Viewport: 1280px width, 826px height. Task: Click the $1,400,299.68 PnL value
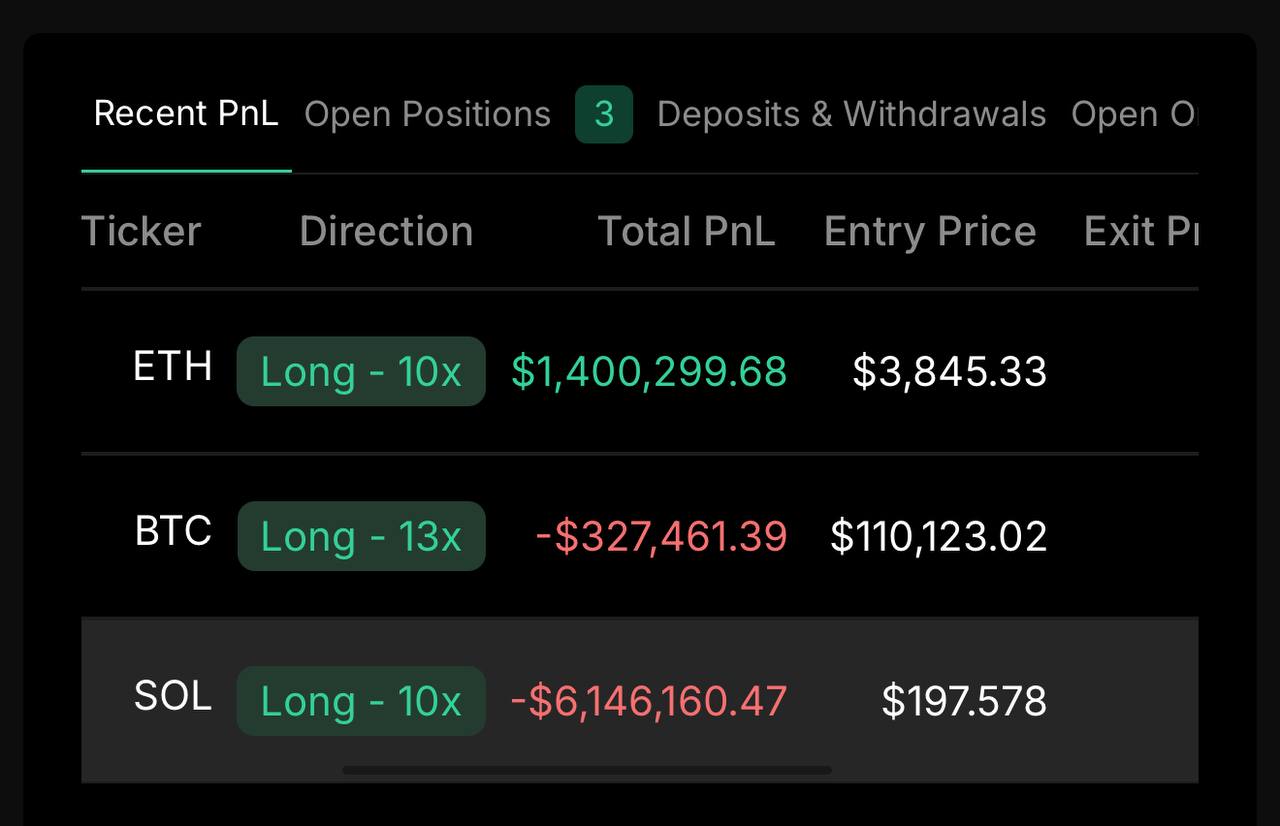coord(649,372)
